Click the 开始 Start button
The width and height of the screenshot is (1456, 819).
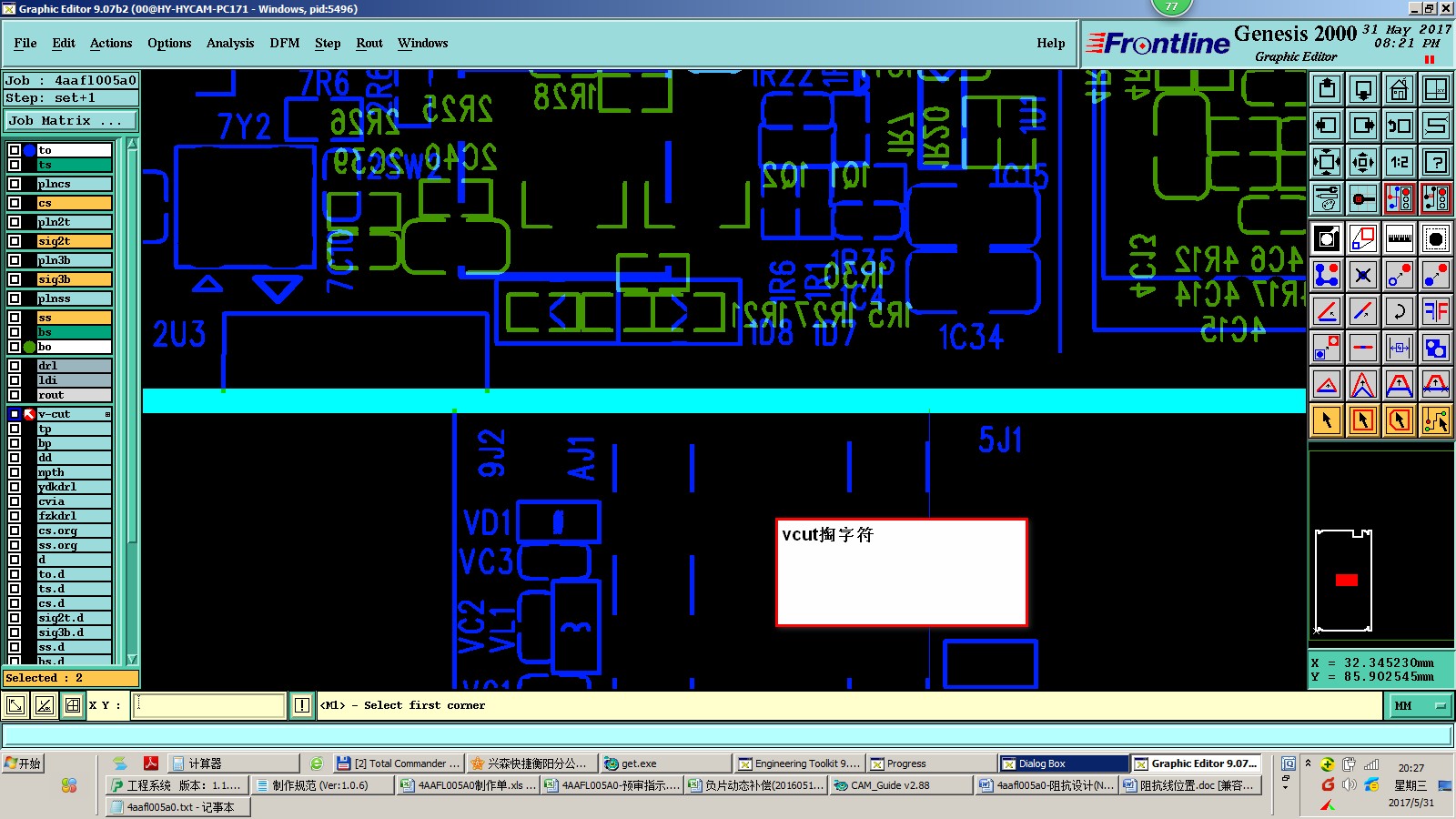click(24, 763)
